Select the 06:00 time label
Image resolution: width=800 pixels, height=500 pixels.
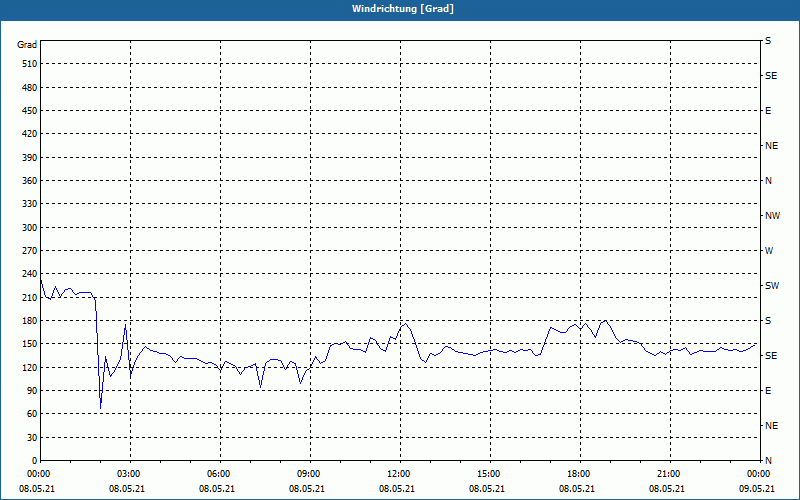pos(219,474)
